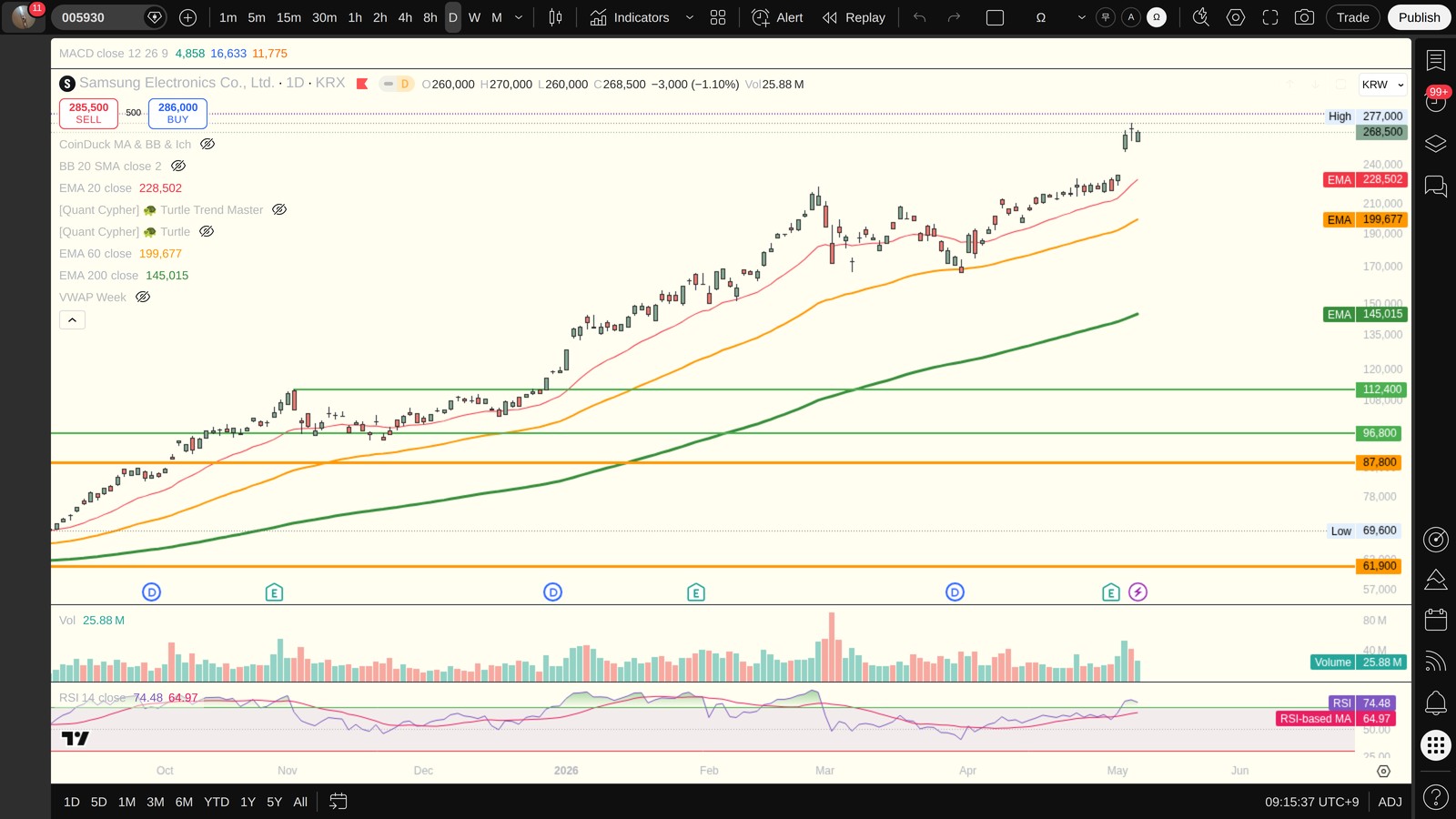Take a chart snapshot with camera icon
Screen dimensions: 1456x819
point(1304,17)
